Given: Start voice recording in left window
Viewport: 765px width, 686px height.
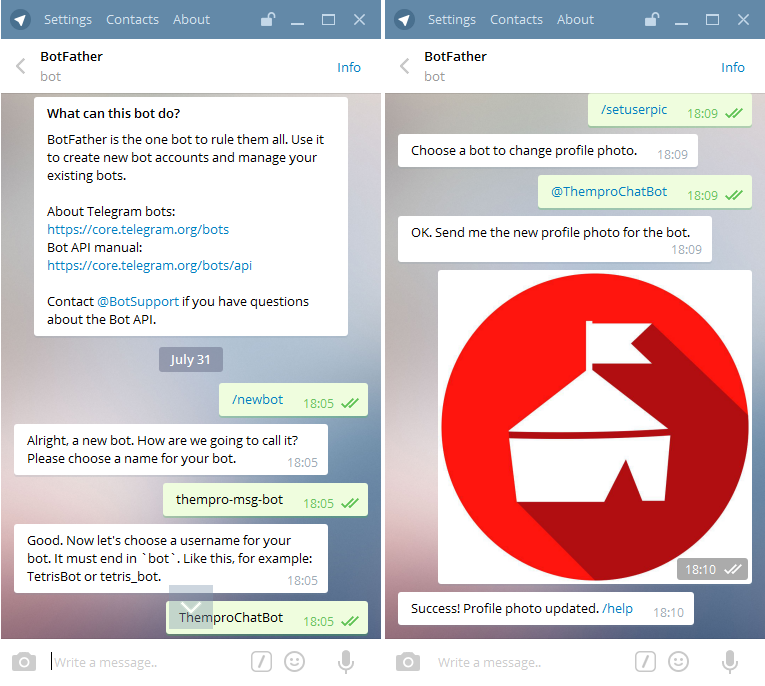Looking at the screenshot, I should click(346, 662).
